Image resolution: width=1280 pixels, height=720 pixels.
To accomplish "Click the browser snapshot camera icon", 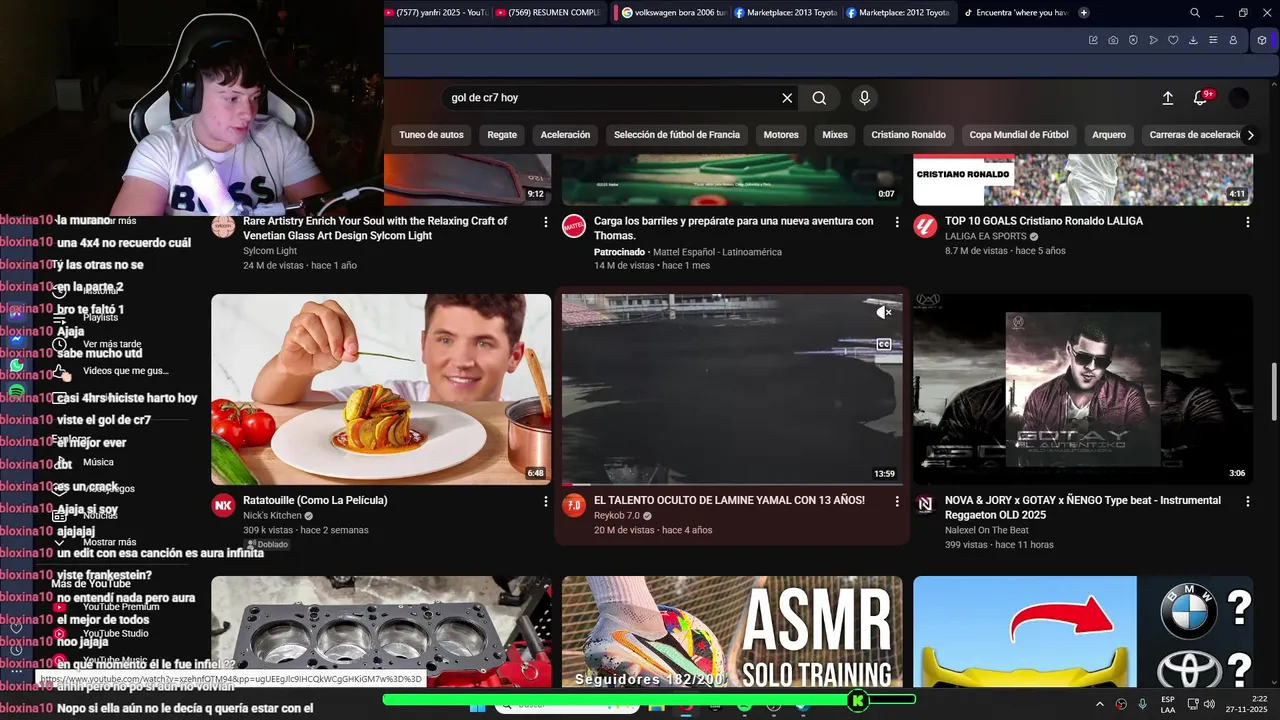I will (1113, 40).
